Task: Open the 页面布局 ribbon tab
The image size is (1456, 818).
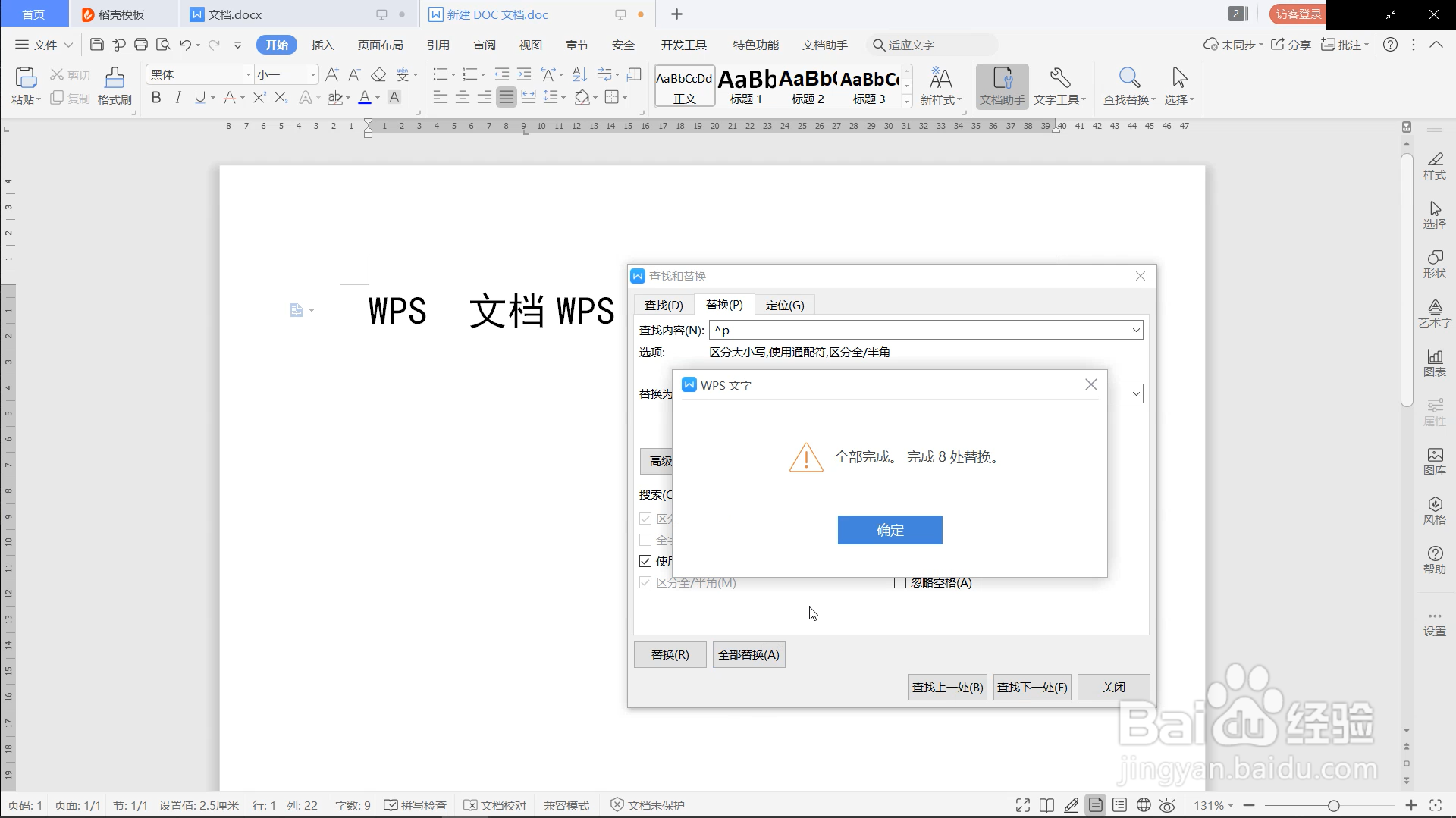Action: (x=381, y=45)
